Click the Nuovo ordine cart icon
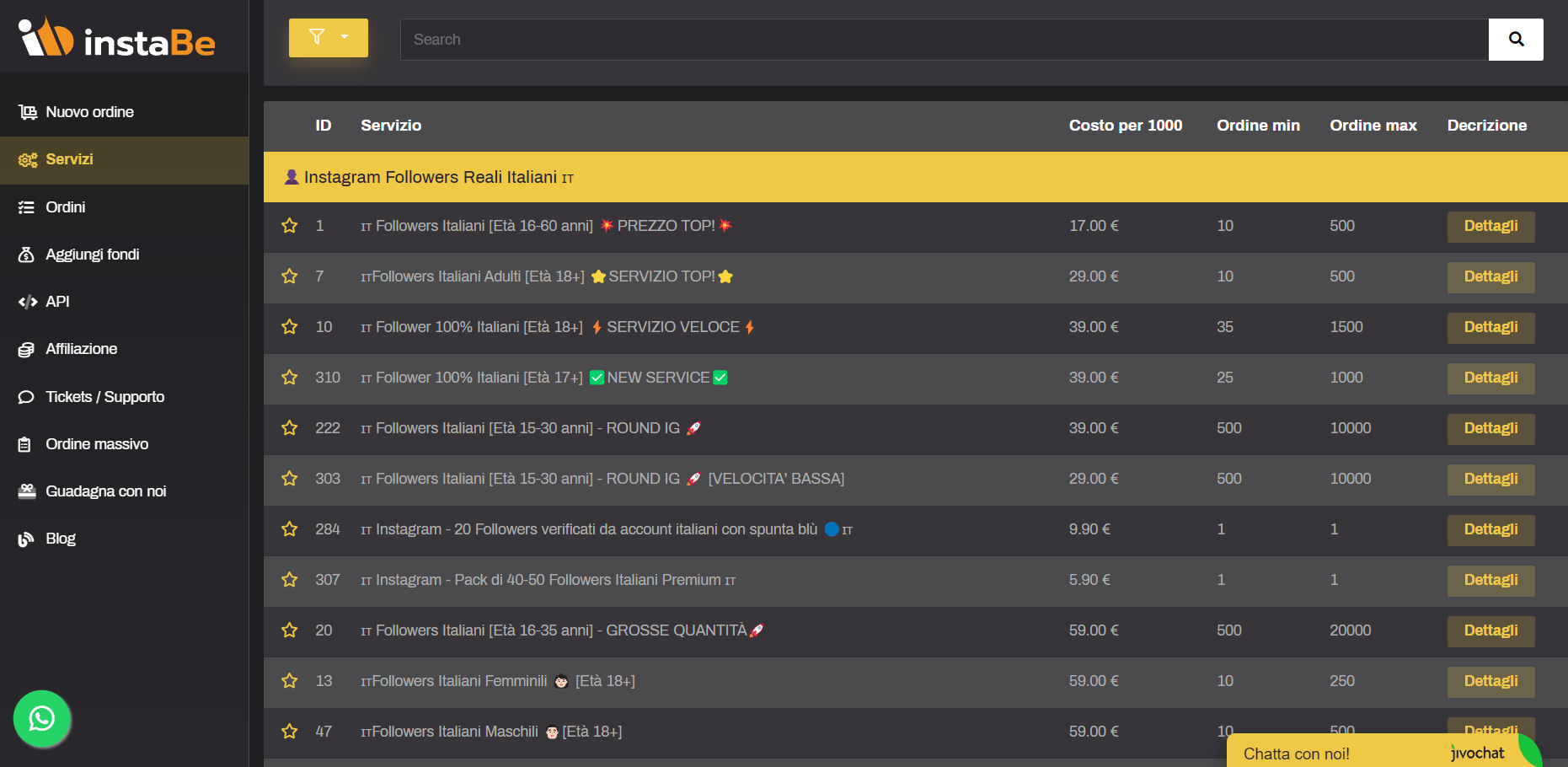This screenshot has height=767, width=1568. tap(28, 112)
